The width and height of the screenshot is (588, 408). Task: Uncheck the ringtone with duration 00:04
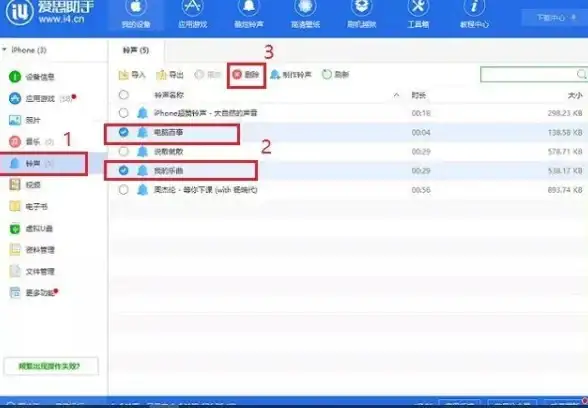(x=123, y=132)
